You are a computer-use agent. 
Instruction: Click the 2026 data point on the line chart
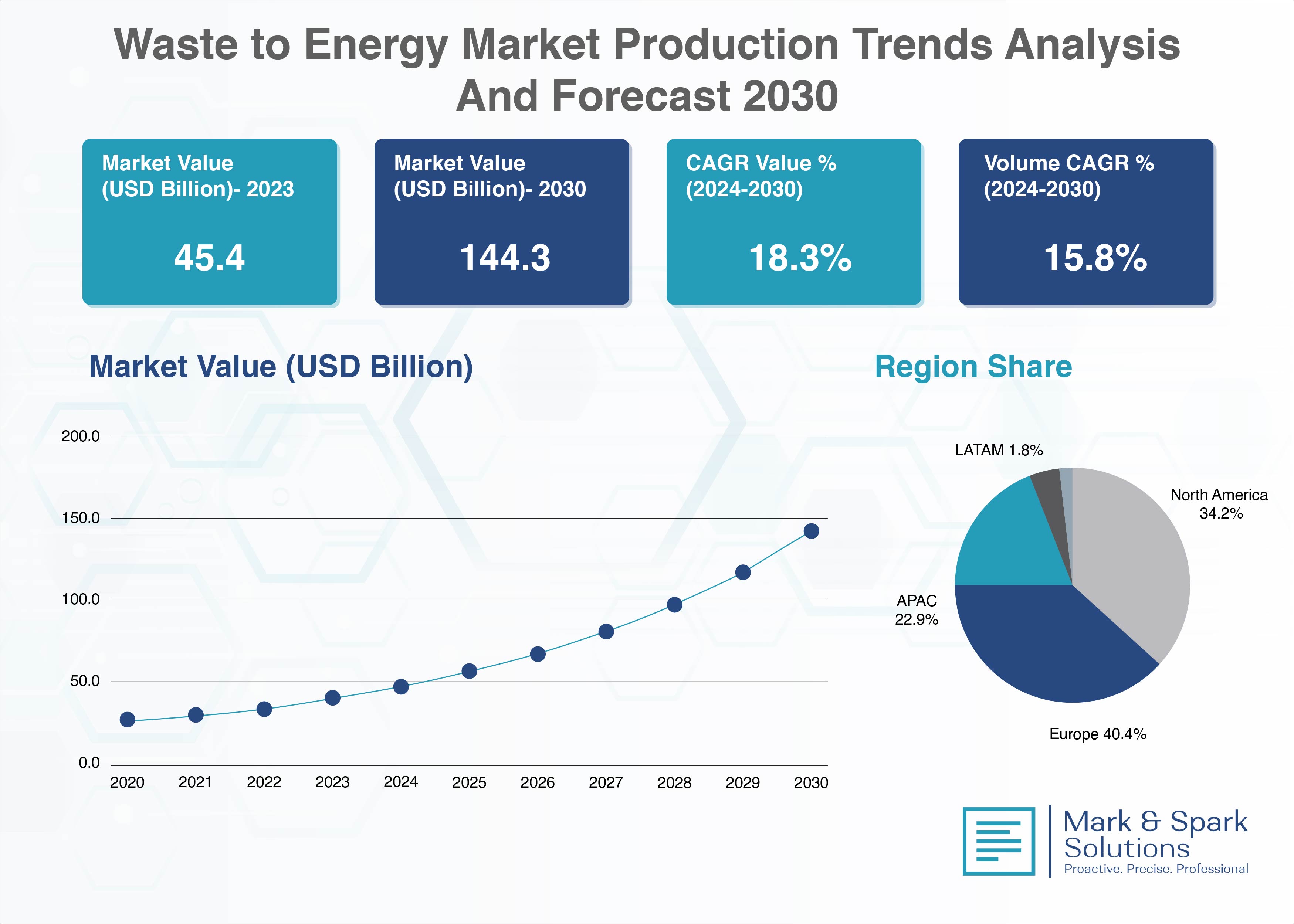tap(538, 654)
